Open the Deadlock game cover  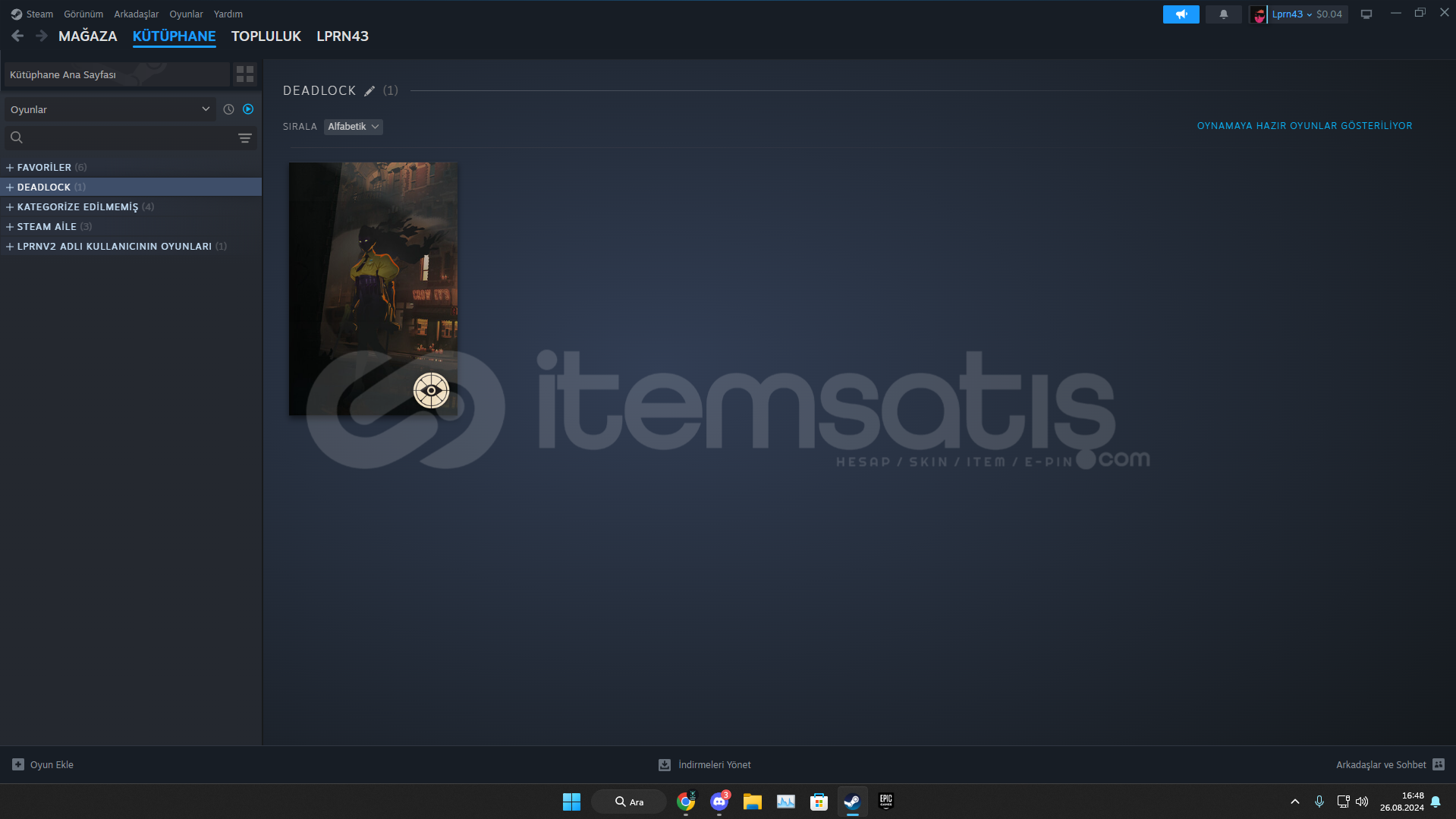[x=373, y=288]
